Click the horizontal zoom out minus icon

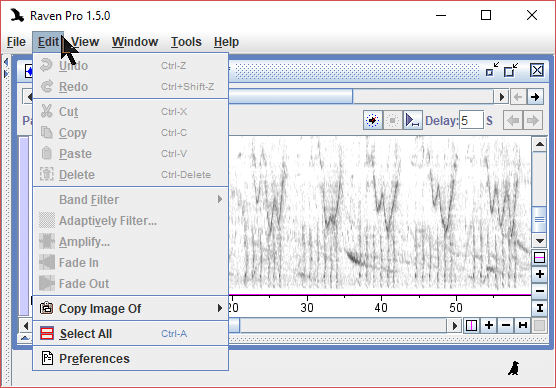coord(506,325)
